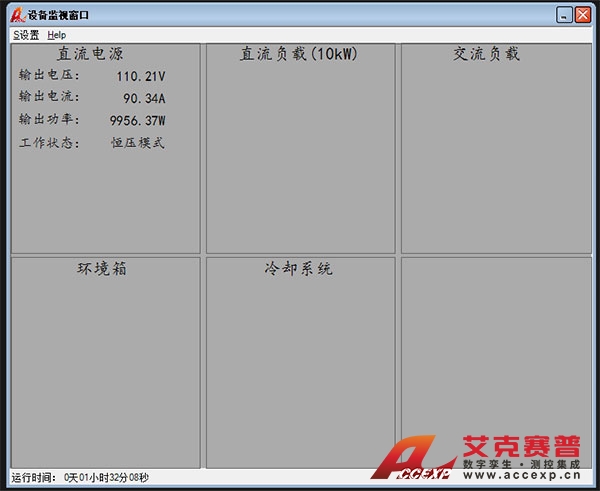Click the 设备监视窗口 title text
The image size is (600, 491).
click(58, 15)
